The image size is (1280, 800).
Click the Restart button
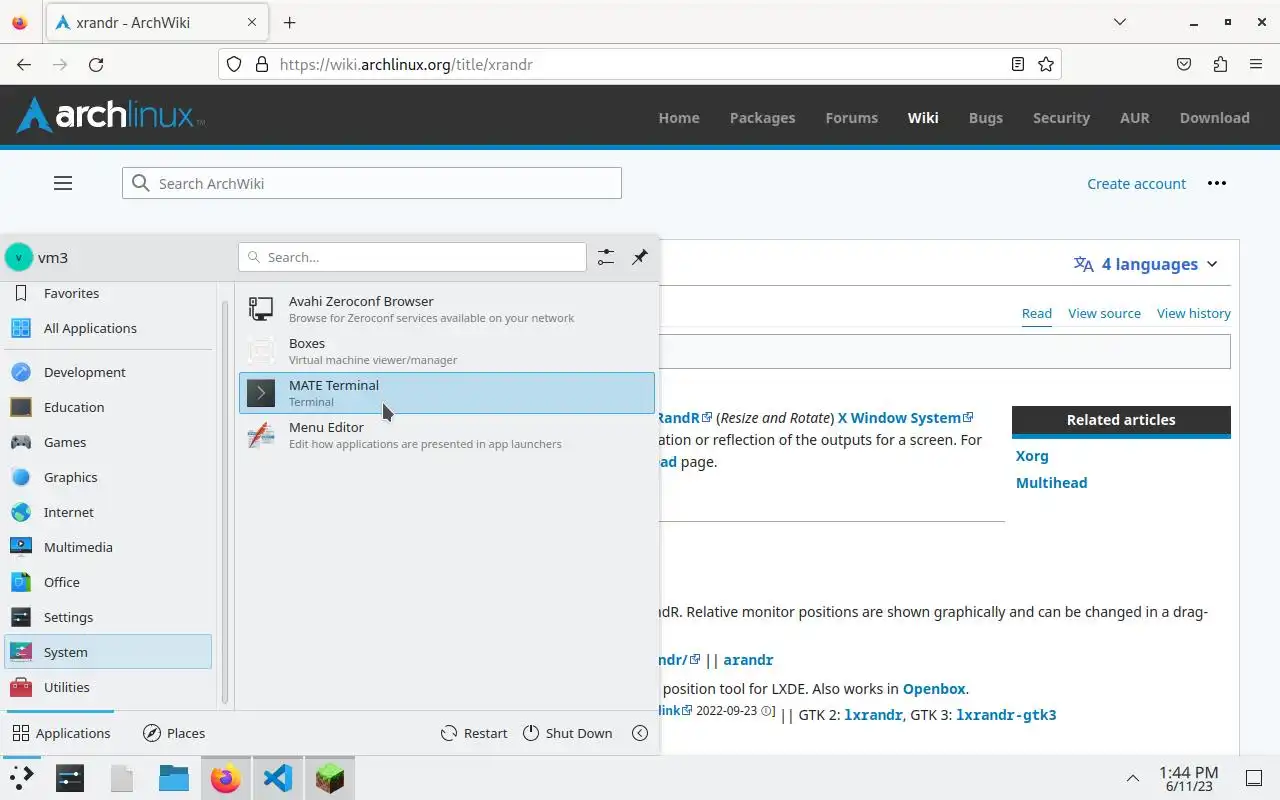coord(474,733)
